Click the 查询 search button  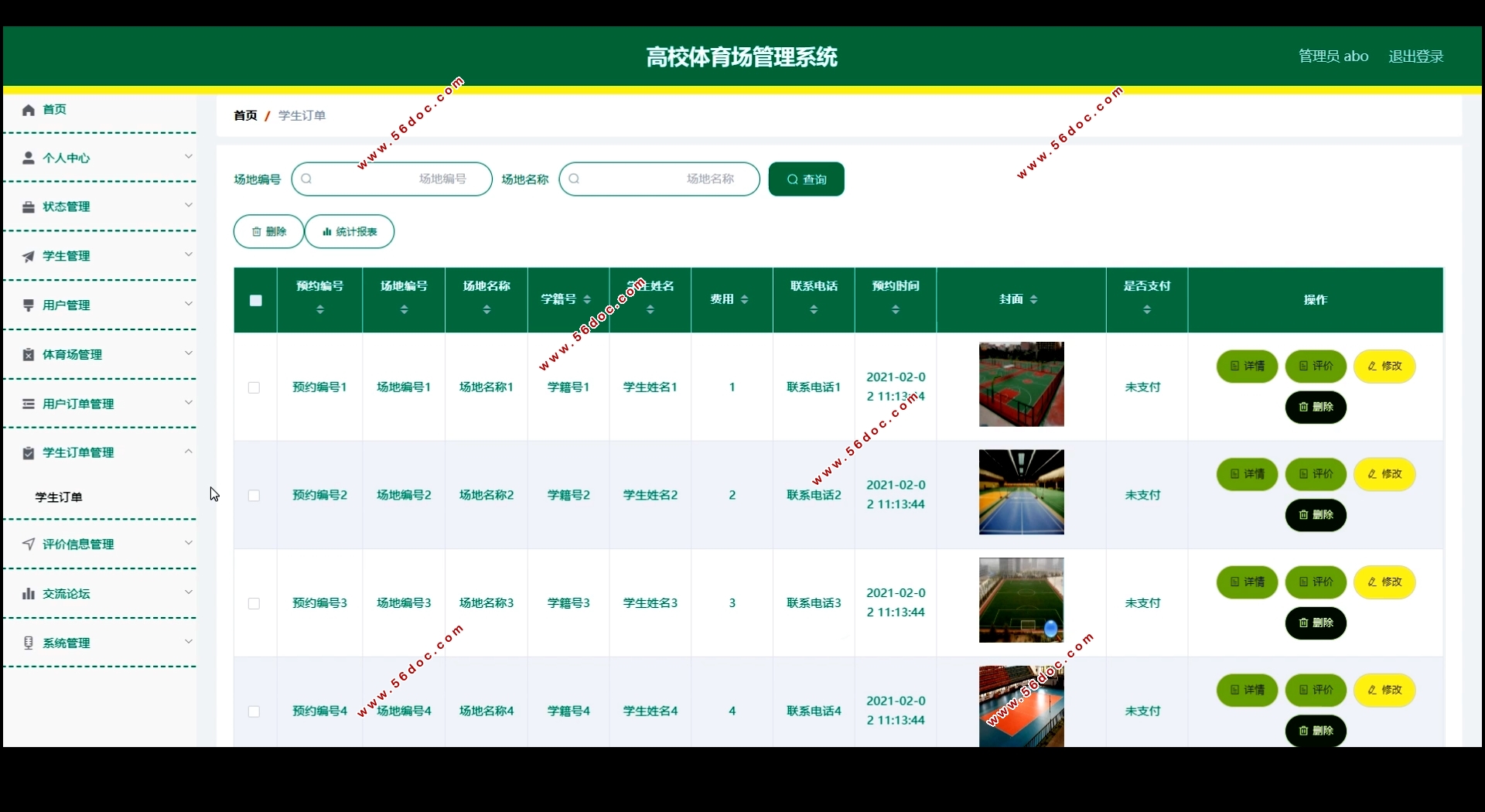click(x=806, y=179)
